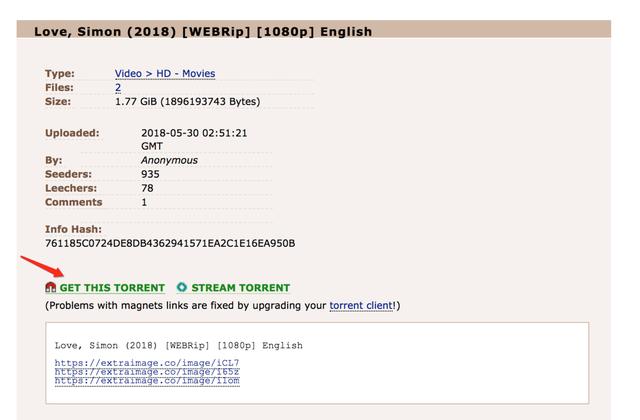Follow the 'torrent client' hyperlink

[361, 305]
